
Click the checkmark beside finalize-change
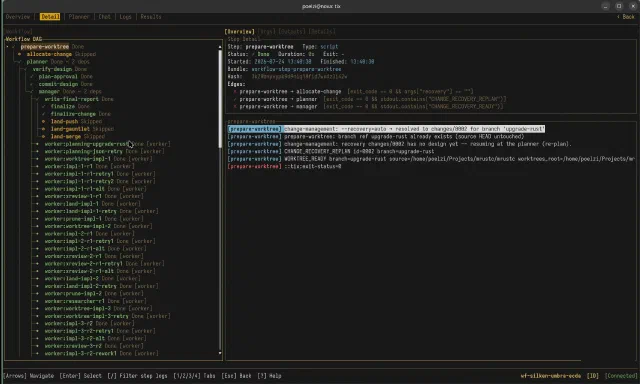click(43, 114)
